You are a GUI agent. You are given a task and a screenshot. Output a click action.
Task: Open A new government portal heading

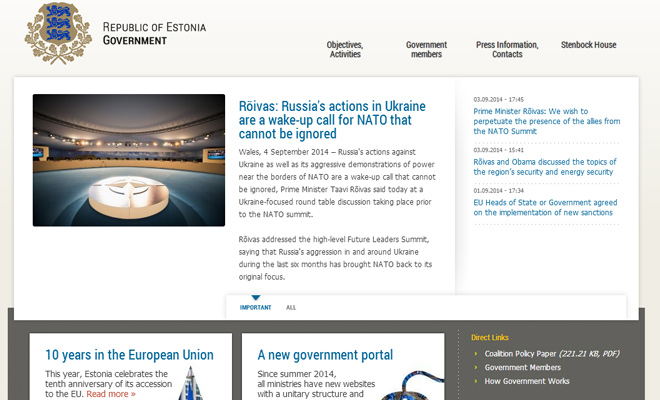click(325, 355)
